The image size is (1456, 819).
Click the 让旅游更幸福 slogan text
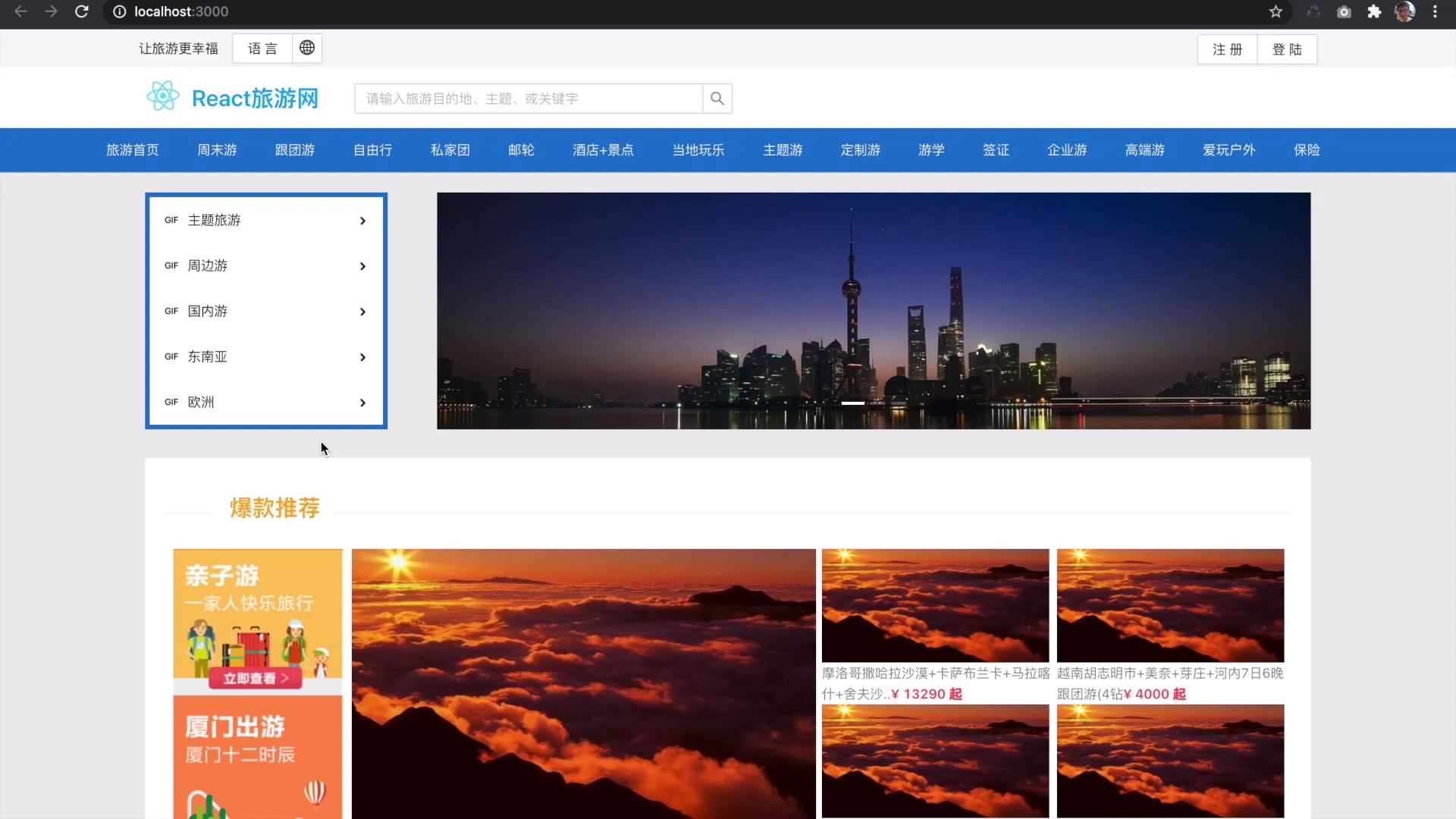click(x=178, y=49)
